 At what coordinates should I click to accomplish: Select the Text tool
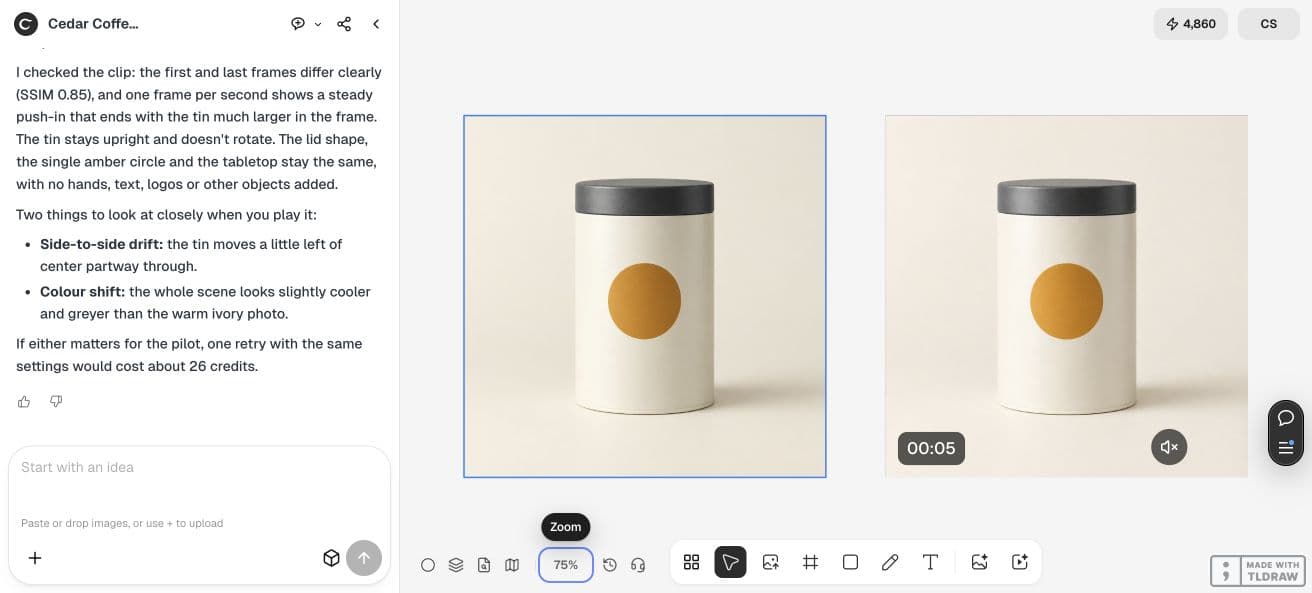(x=930, y=562)
